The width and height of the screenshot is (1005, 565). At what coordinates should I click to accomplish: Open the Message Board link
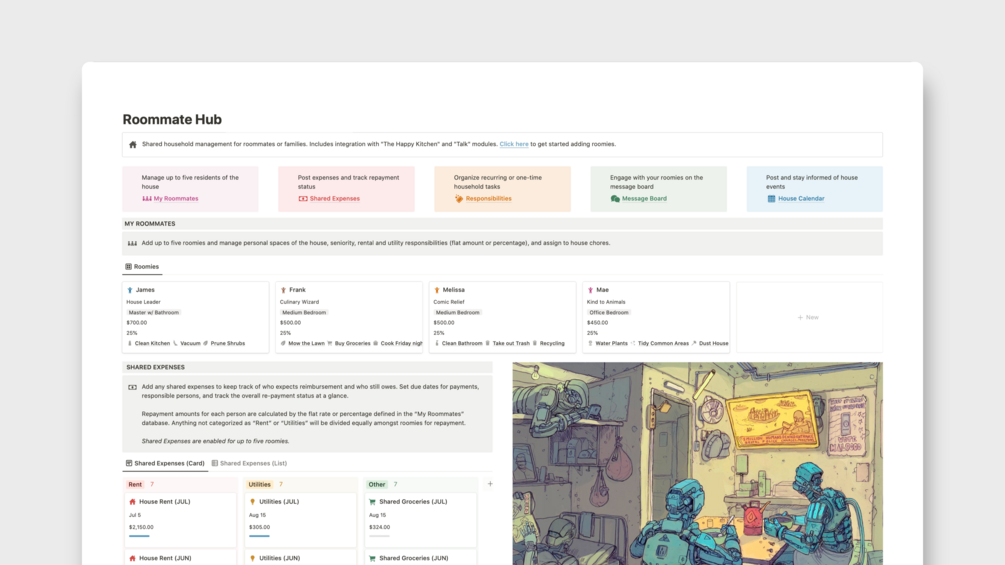[644, 199]
